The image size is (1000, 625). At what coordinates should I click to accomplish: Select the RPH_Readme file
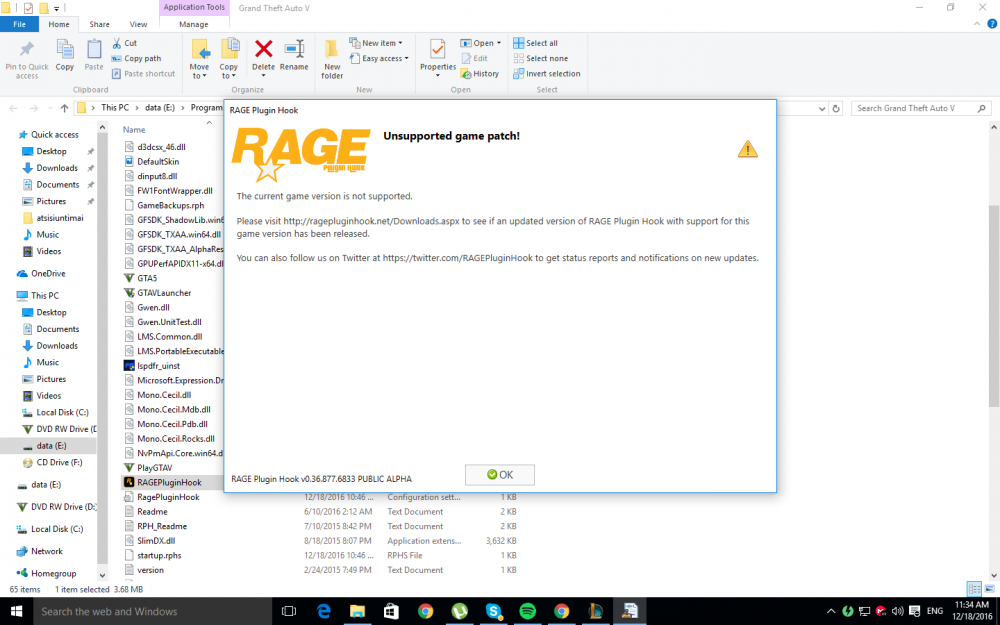click(x=162, y=526)
